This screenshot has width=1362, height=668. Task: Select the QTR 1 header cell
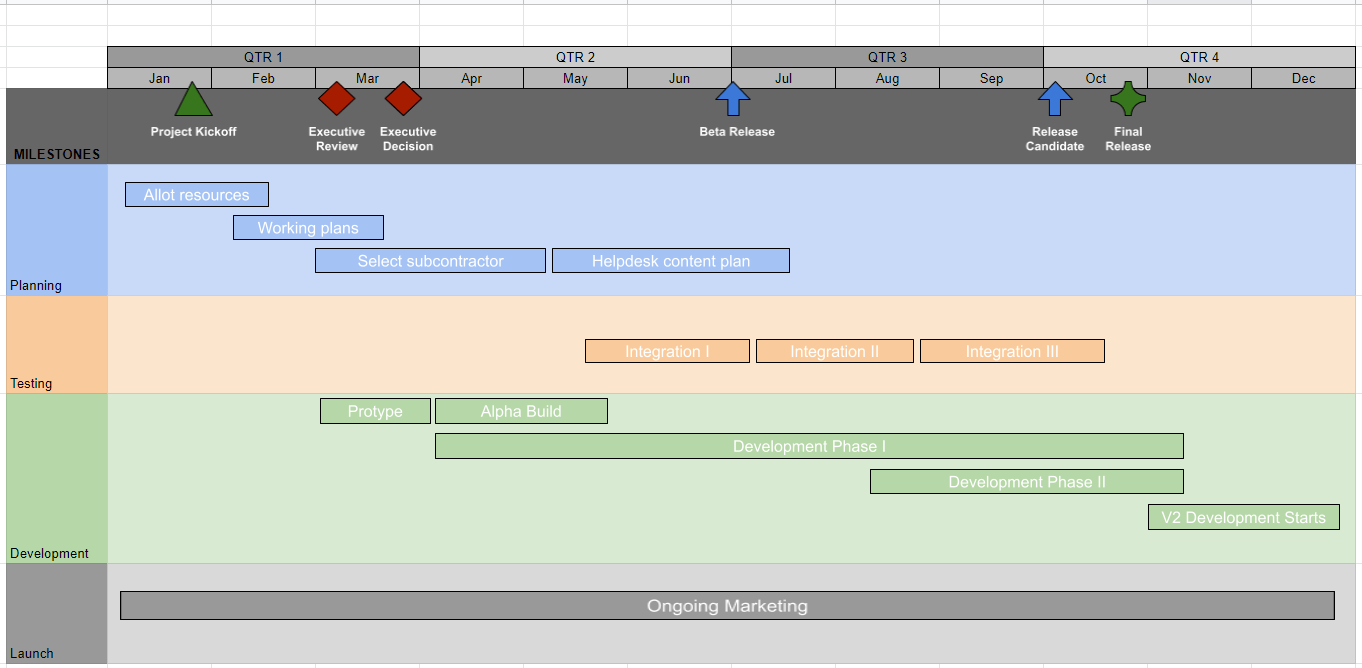coord(262,57)
